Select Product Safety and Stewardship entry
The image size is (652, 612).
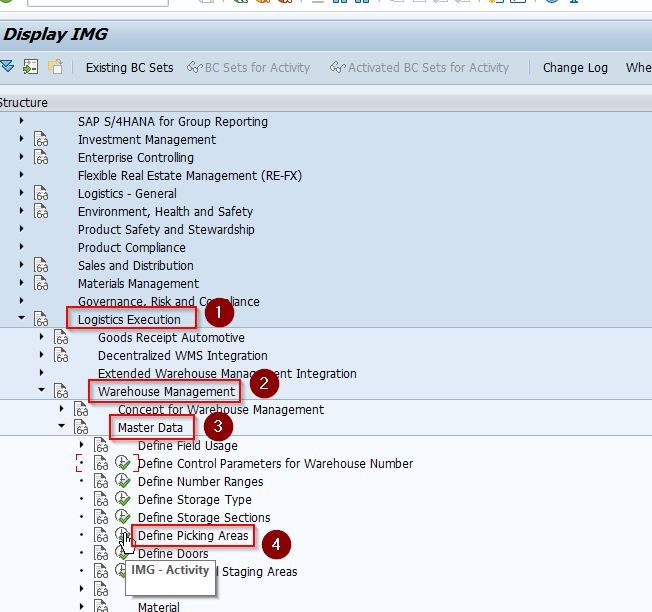[x=166, y=230]
